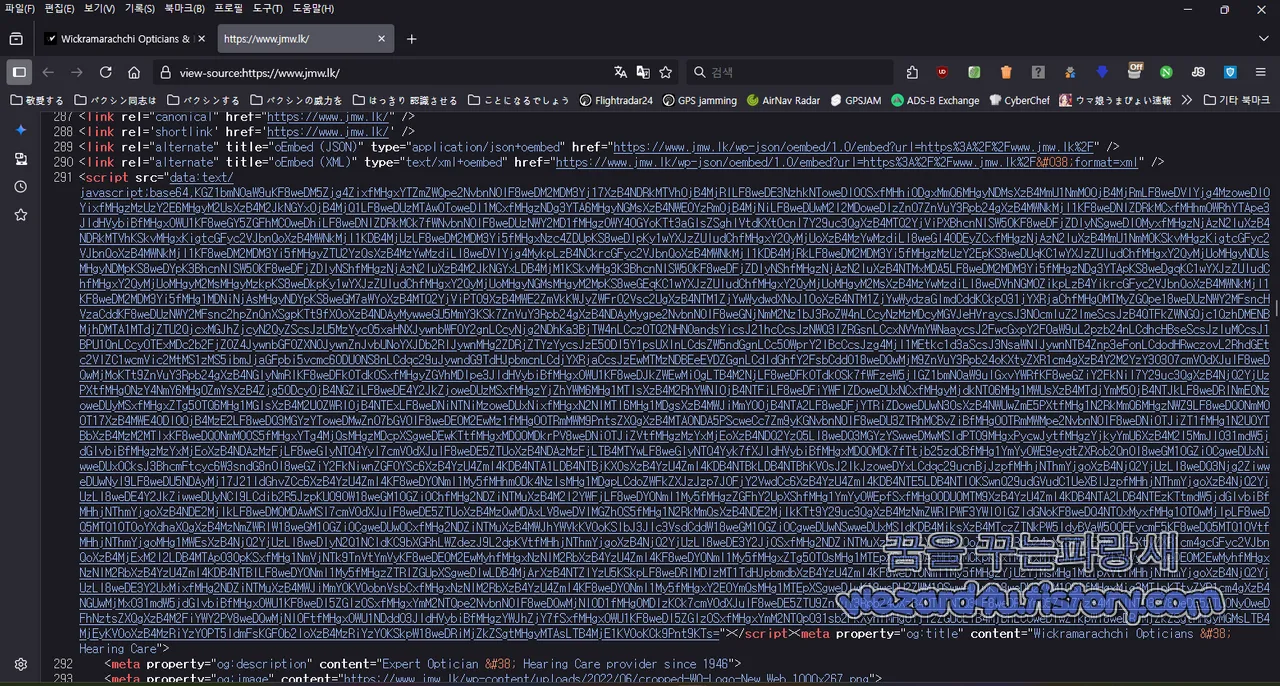
Task: Toggle the Off-labeled trash can extension
Action: [x=1135, y=72]
